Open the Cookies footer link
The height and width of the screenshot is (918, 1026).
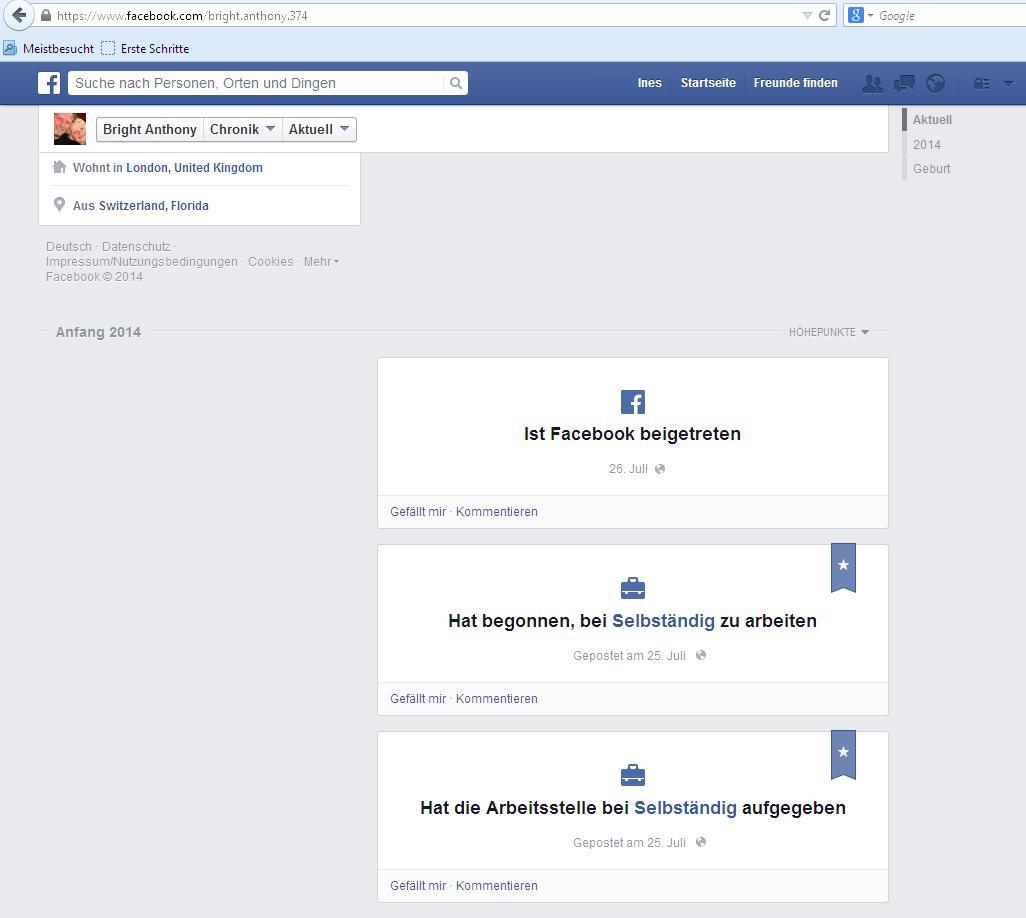(x=270, y=262)
